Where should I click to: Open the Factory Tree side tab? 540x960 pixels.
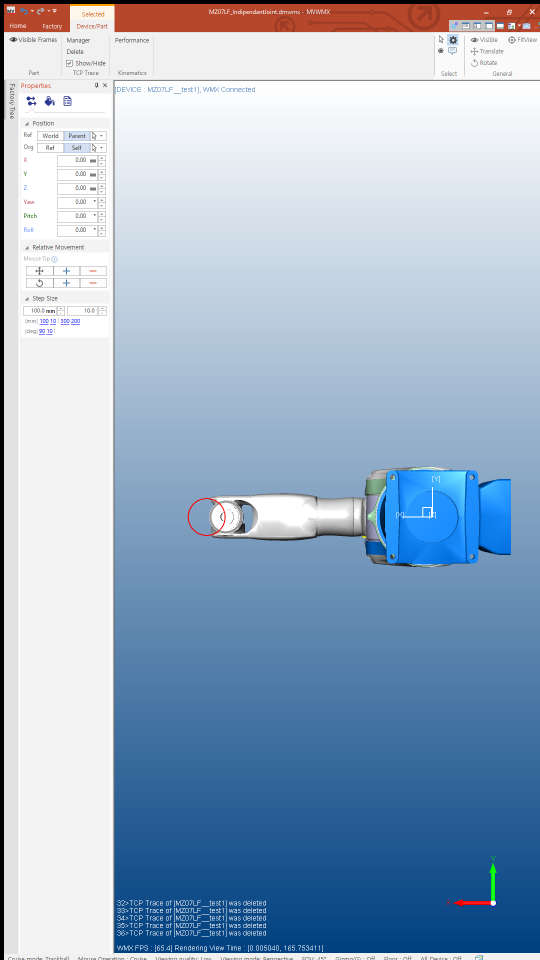point(12,101)
